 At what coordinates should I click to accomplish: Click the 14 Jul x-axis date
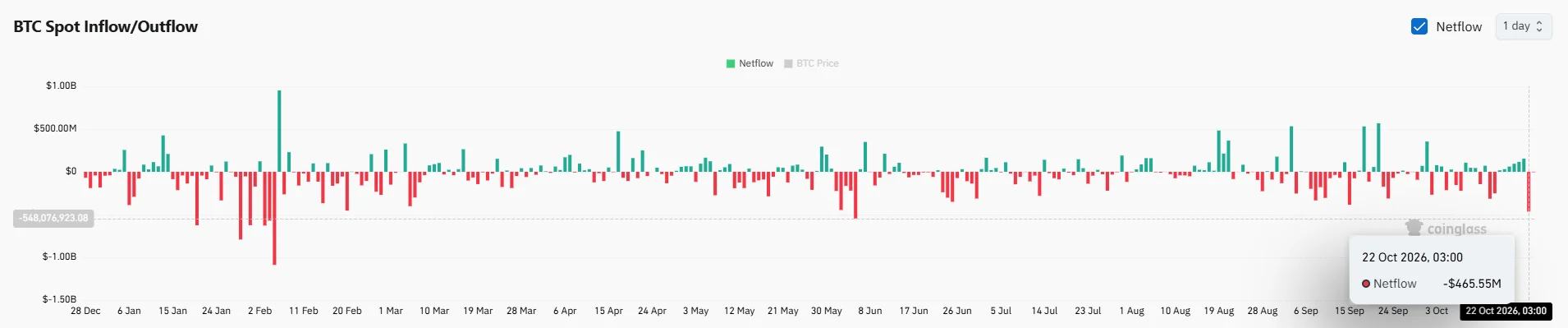(1044, 311)
